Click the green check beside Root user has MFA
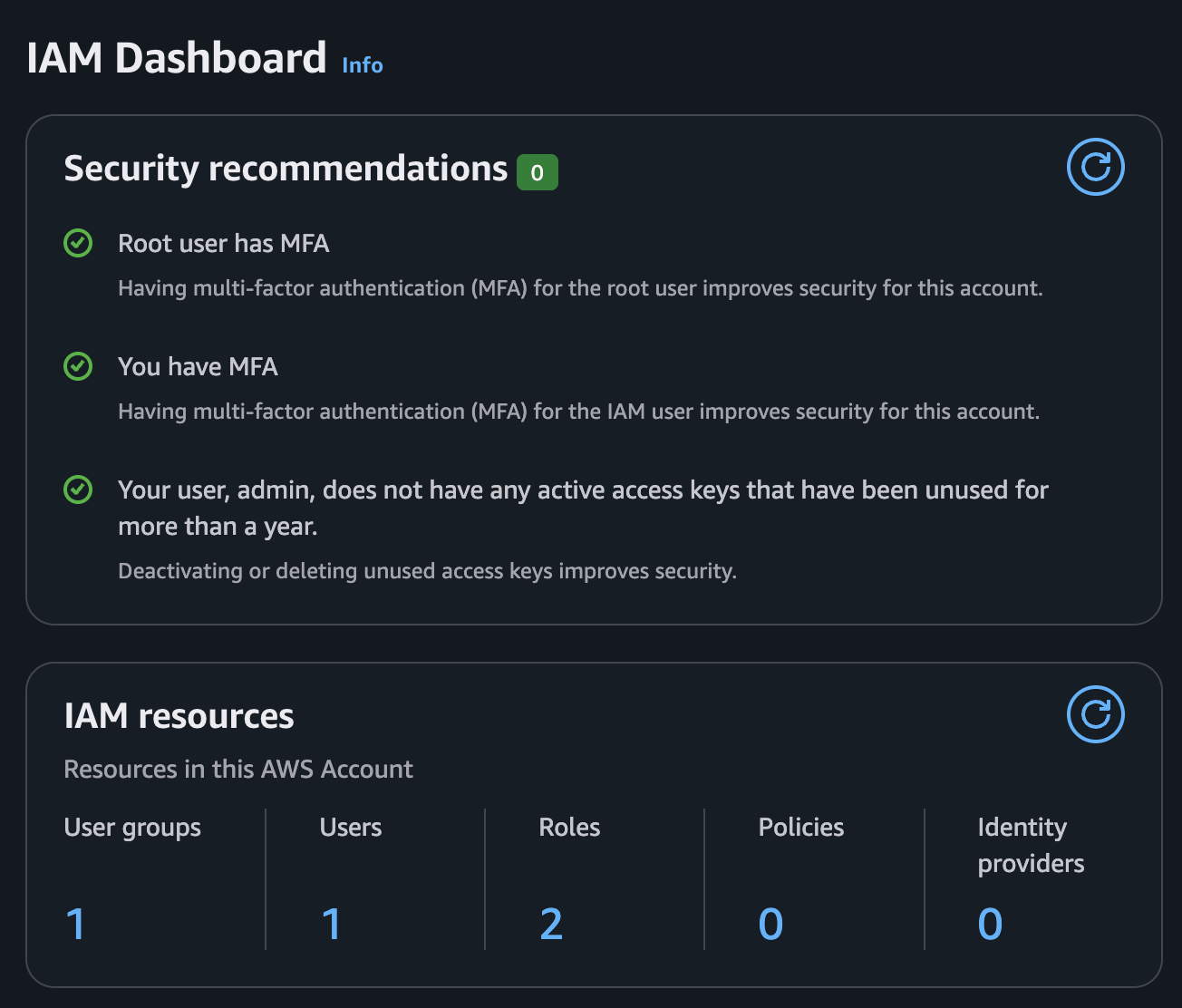The image size is (1182, 1008). pos(78,243)
